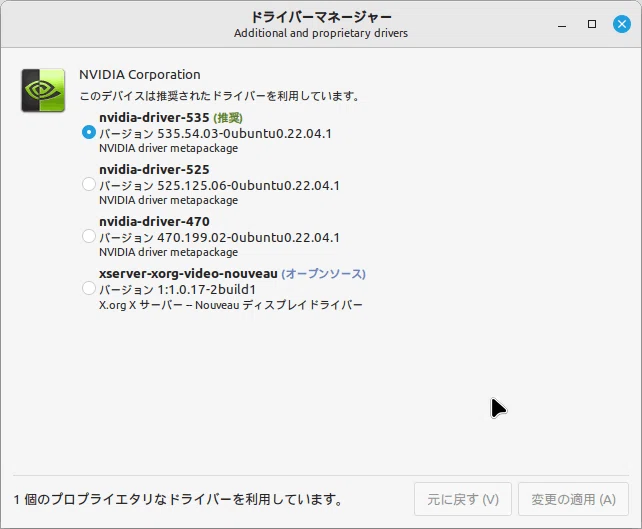Viewport: 642px width, 529px height.
Task: Click the proprietary driver status message
Action: 178,499
